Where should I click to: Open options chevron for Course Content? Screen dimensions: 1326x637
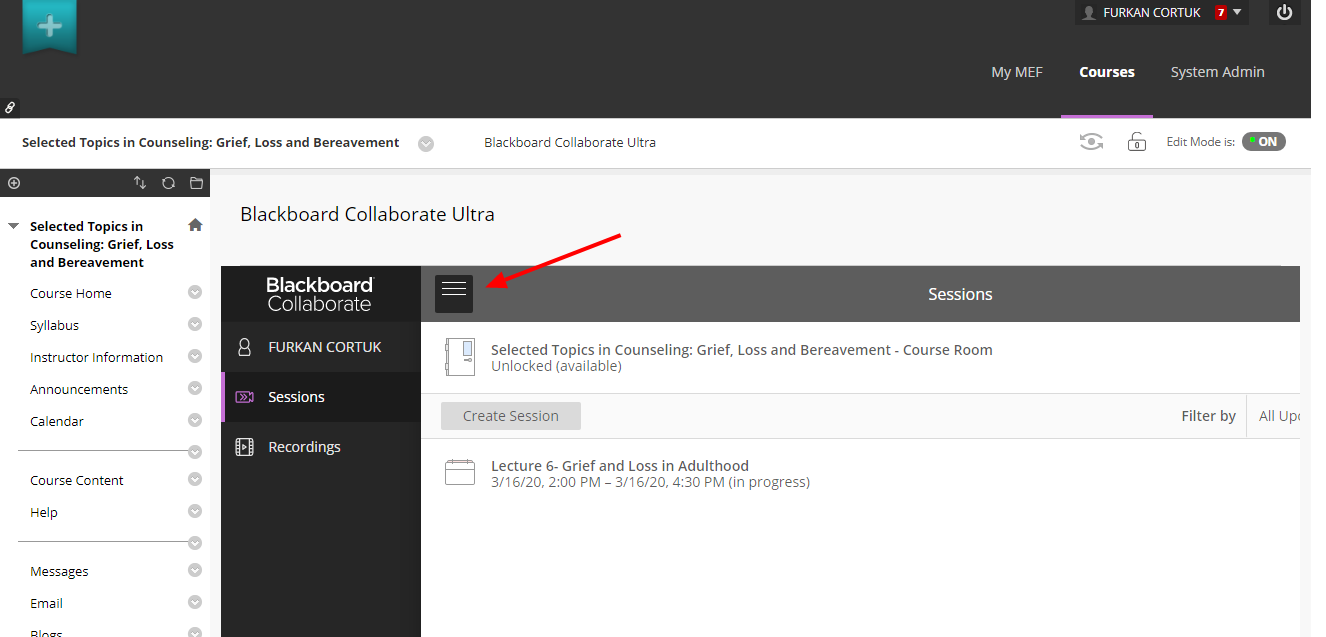pyautogui.click(x=195, y=479)
